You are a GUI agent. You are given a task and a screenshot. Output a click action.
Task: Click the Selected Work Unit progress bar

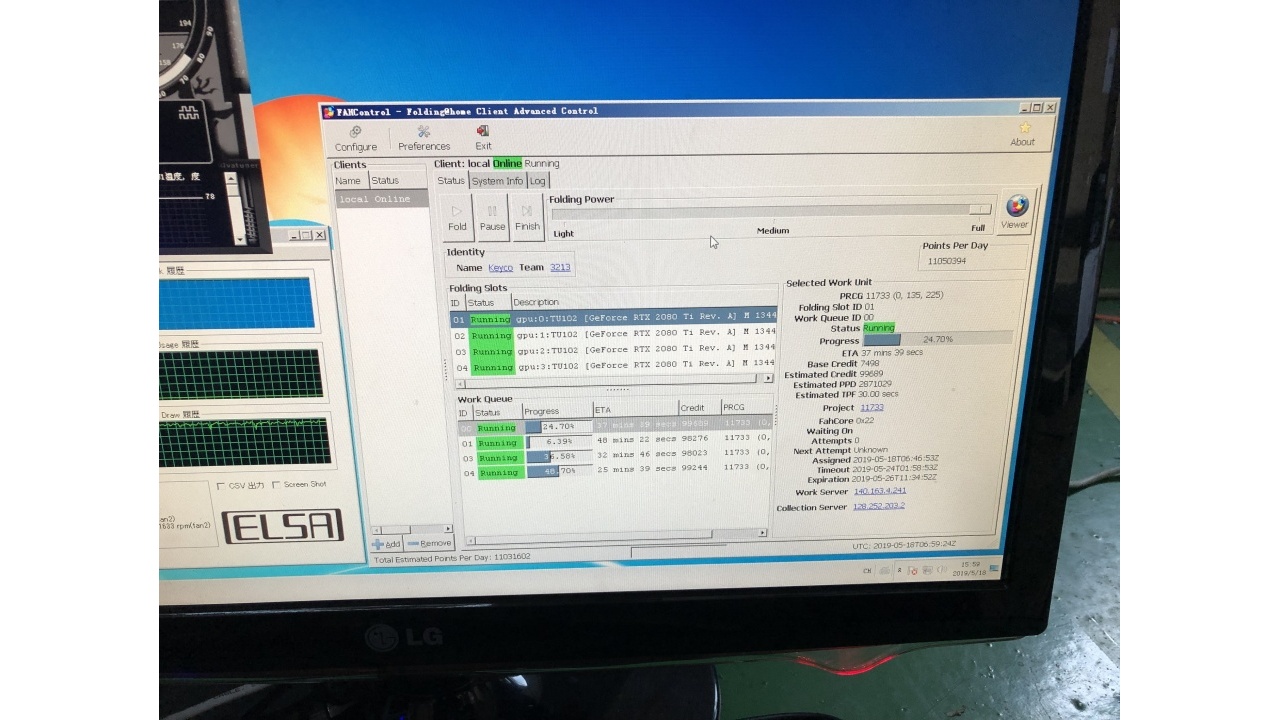pyautogui.click(x=938, y=340)
